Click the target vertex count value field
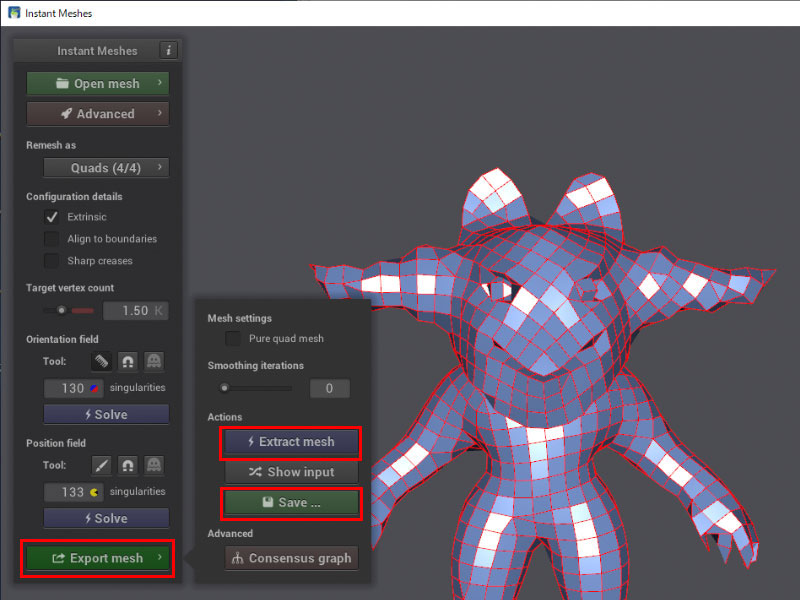This screenshot has height=600, width=800. coord(136,311)
